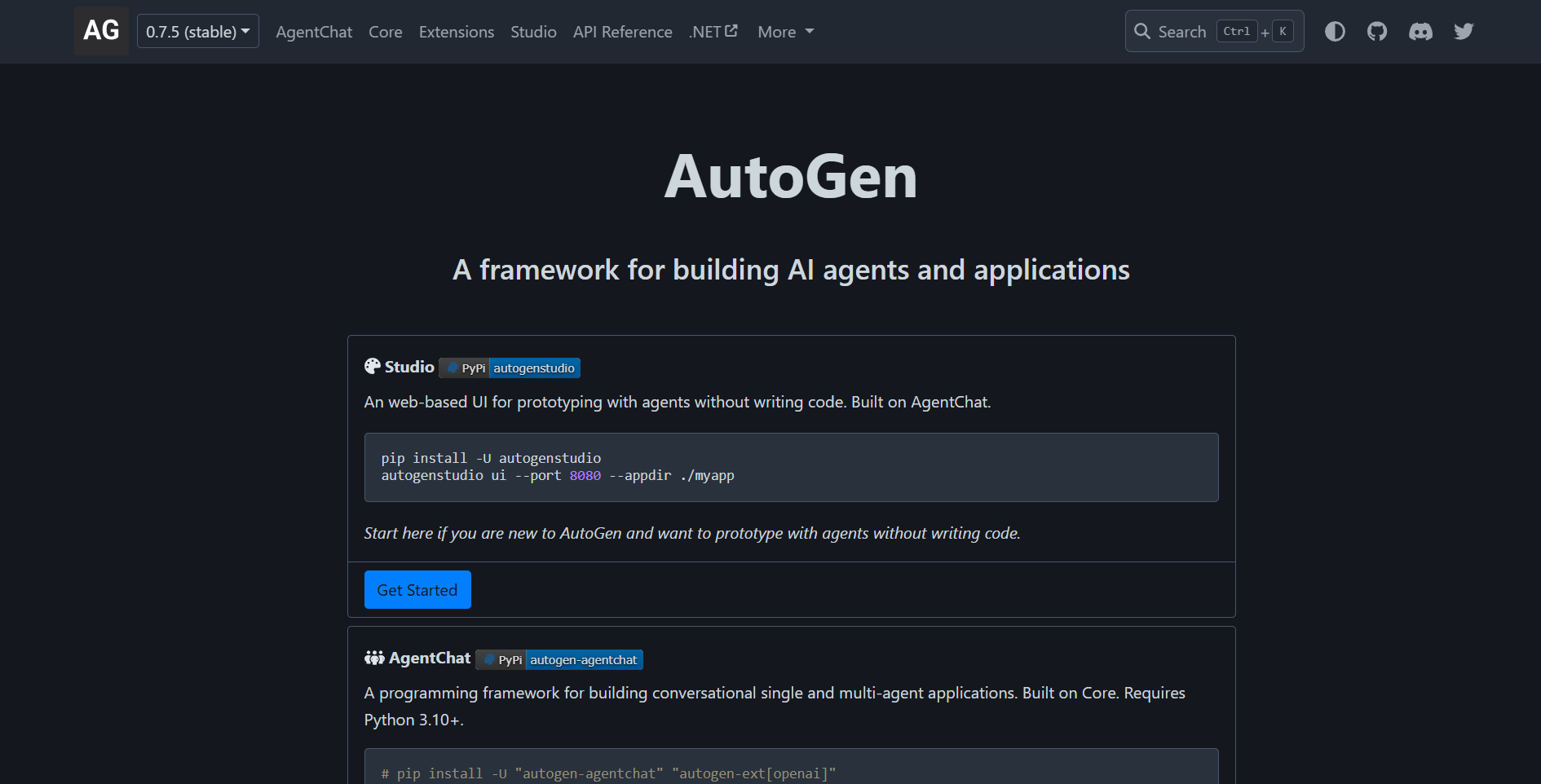The height and width of the screenshot is (784, 1541).
Task: Open the .NET external link
Action: [713, 32]
